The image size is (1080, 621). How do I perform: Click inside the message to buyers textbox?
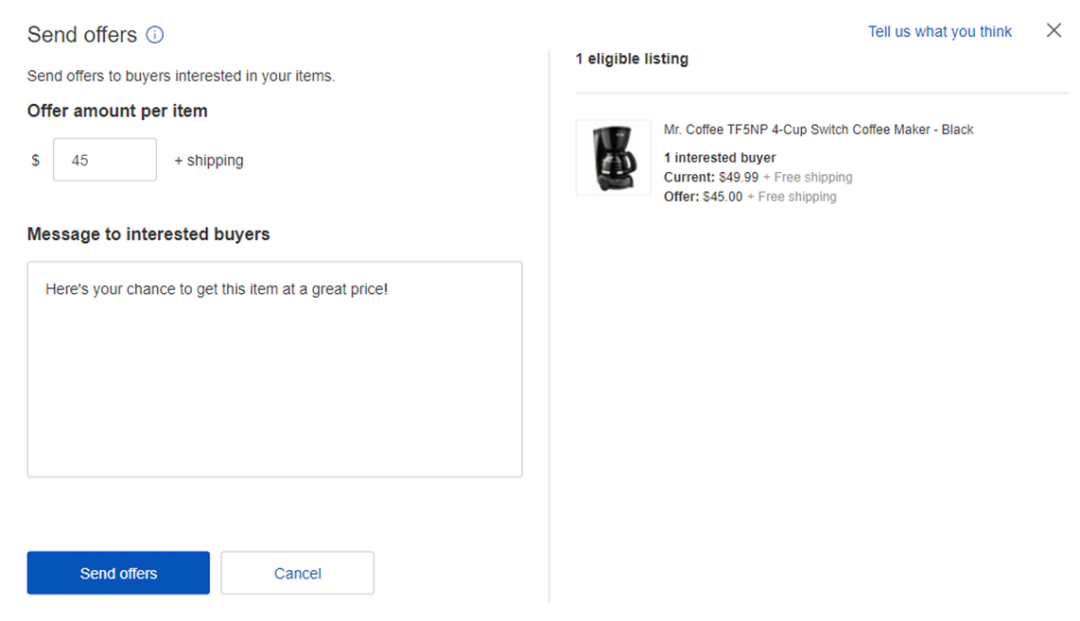(274, 380)
